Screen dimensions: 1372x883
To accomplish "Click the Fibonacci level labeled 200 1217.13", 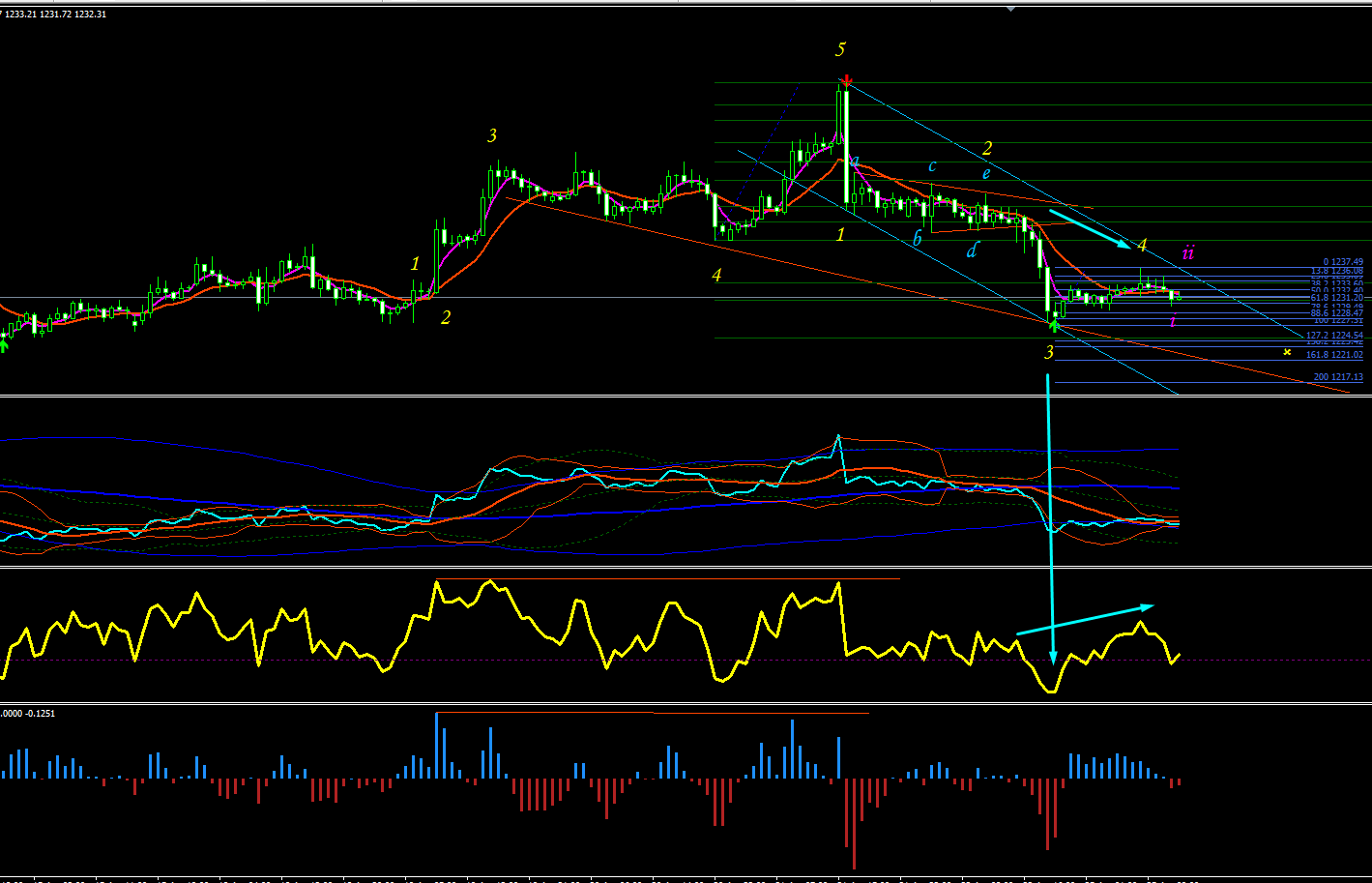I will [1338, 377].
